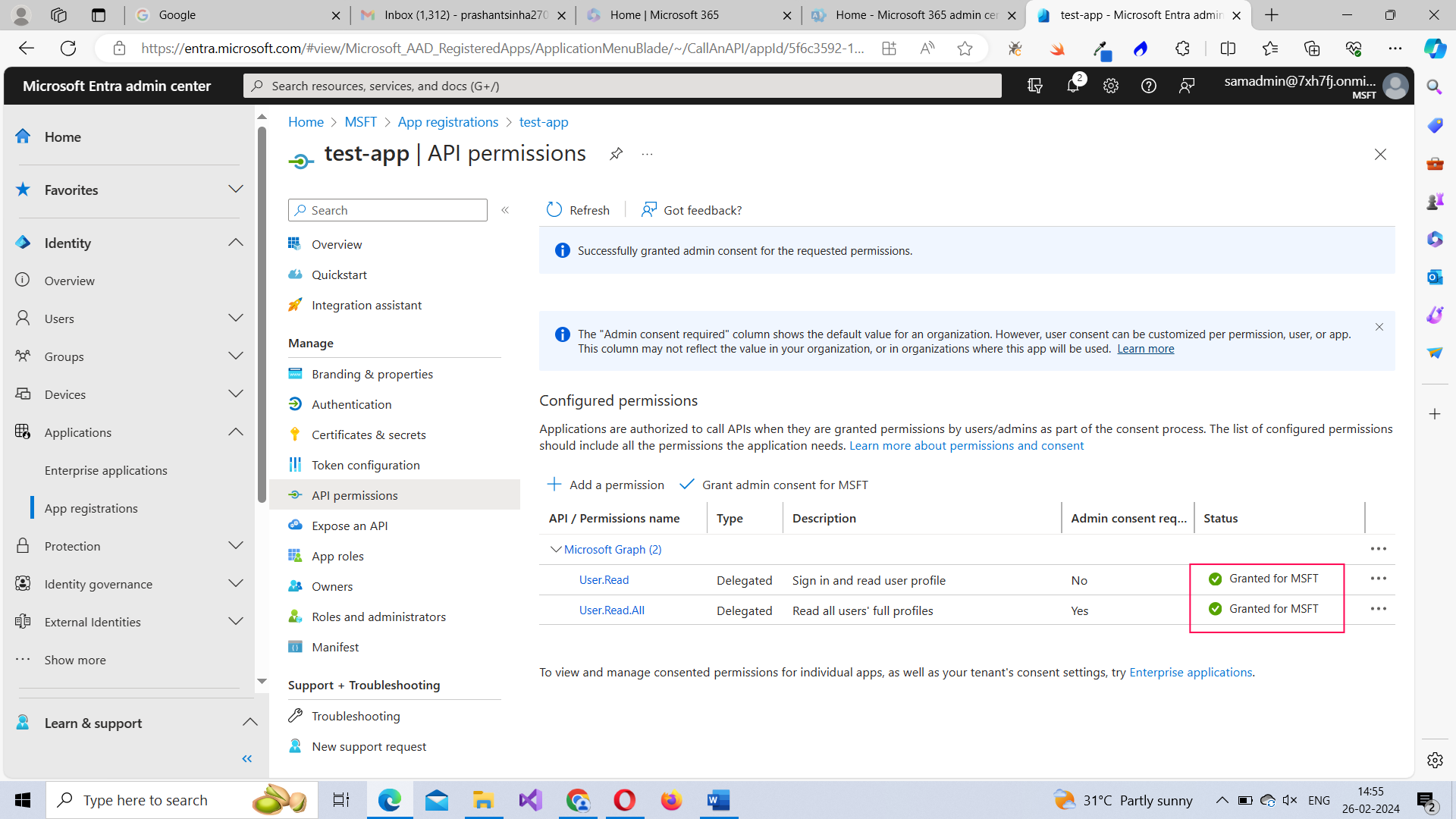Expand Identity governance section

pyautogui.click(x=236, y=583)
